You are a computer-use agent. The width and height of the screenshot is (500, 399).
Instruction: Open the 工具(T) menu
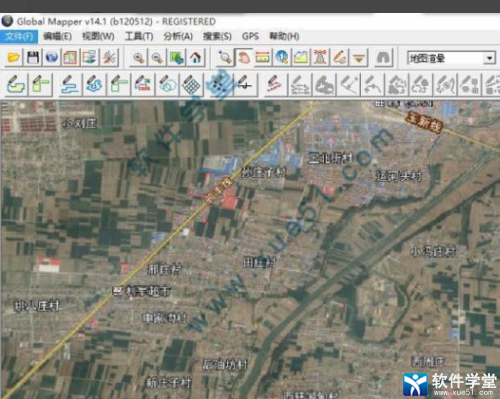(139, 36)
